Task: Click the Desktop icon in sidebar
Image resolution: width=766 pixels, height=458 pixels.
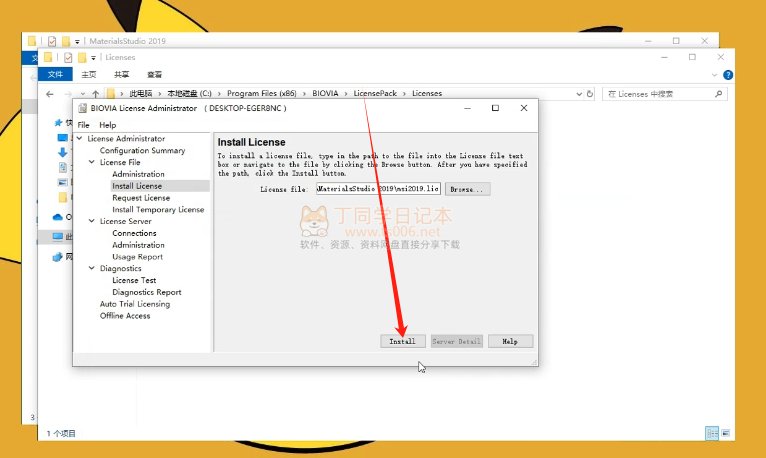Action: tap(63, 138)
